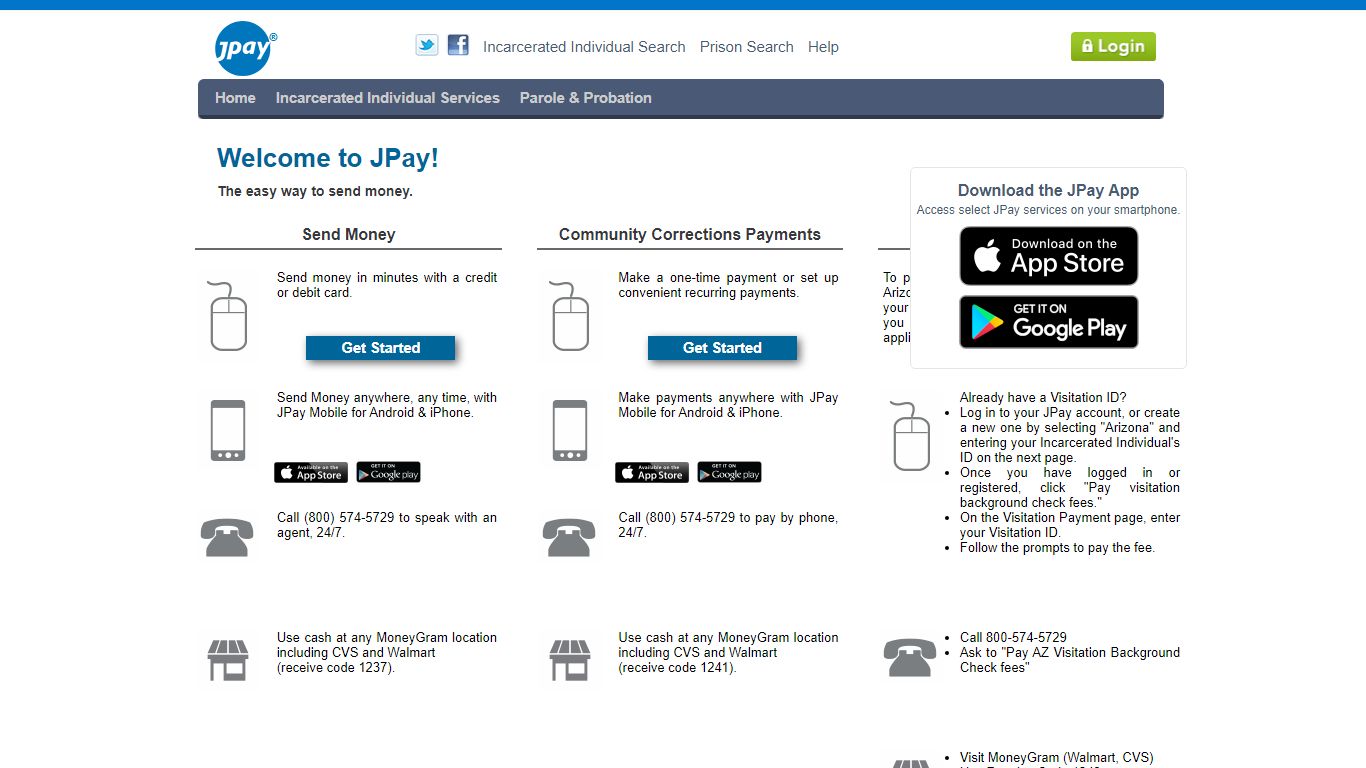
Task: Click mouse icon beside Already have a Visitation ID
Action: pyautogui.click(x=911, y=436)
